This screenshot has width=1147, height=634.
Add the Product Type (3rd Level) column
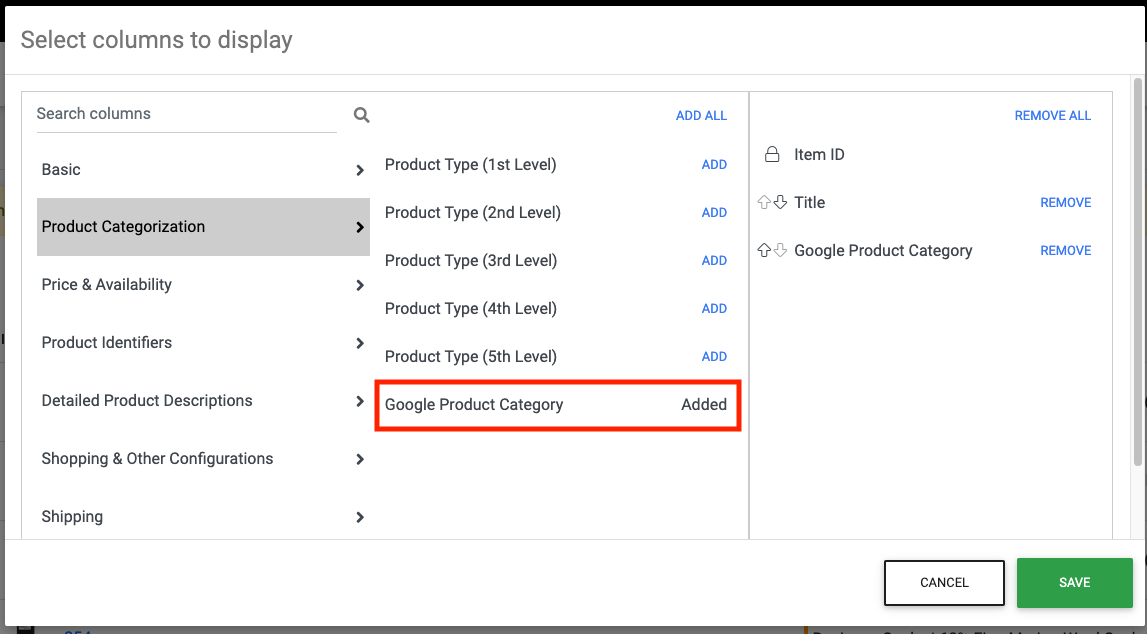[x=714, y=261]
